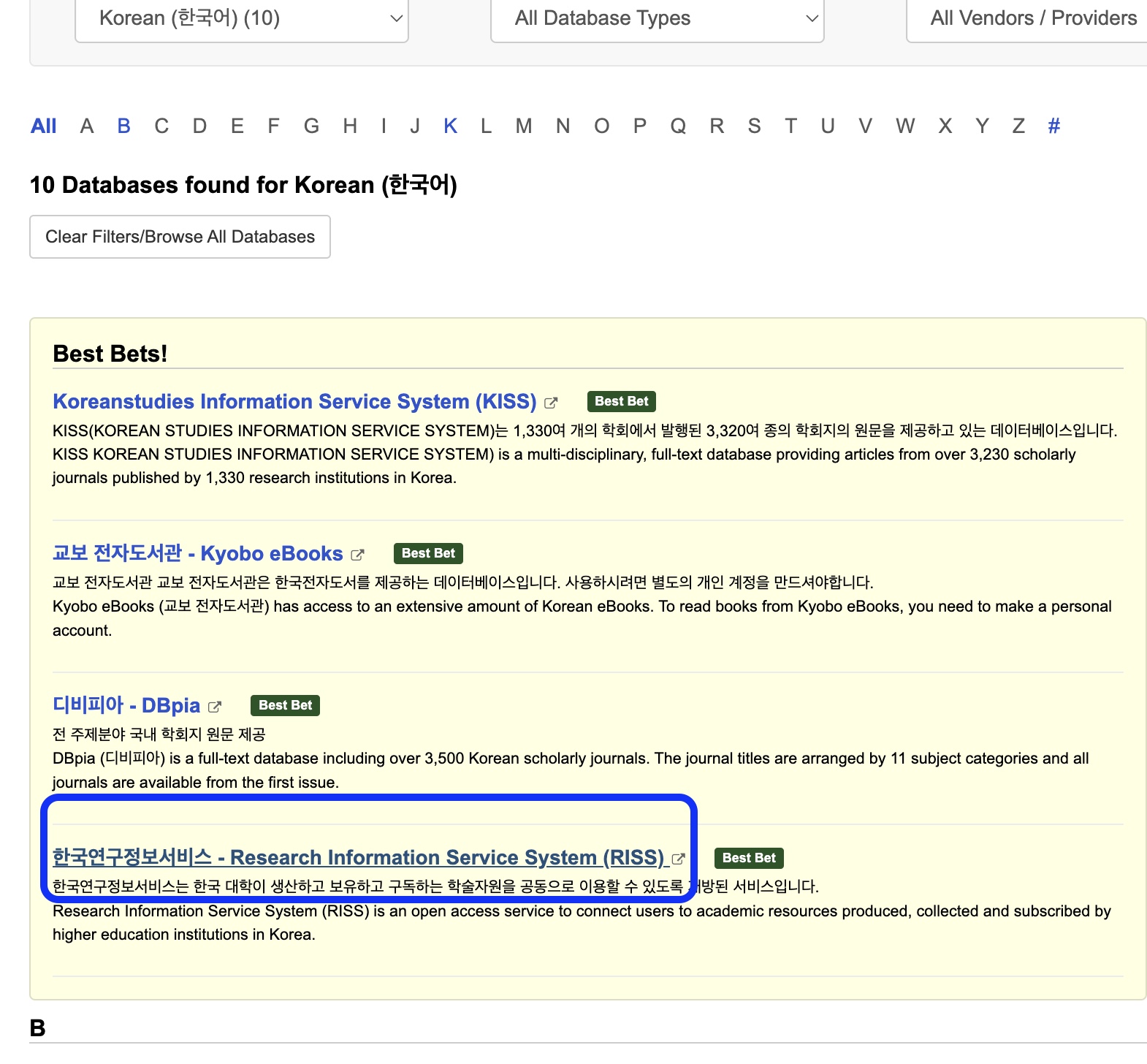This screenshot has width=1147, height=1064.
Task: Filter databases by letter M
Action: click(524, 126)
